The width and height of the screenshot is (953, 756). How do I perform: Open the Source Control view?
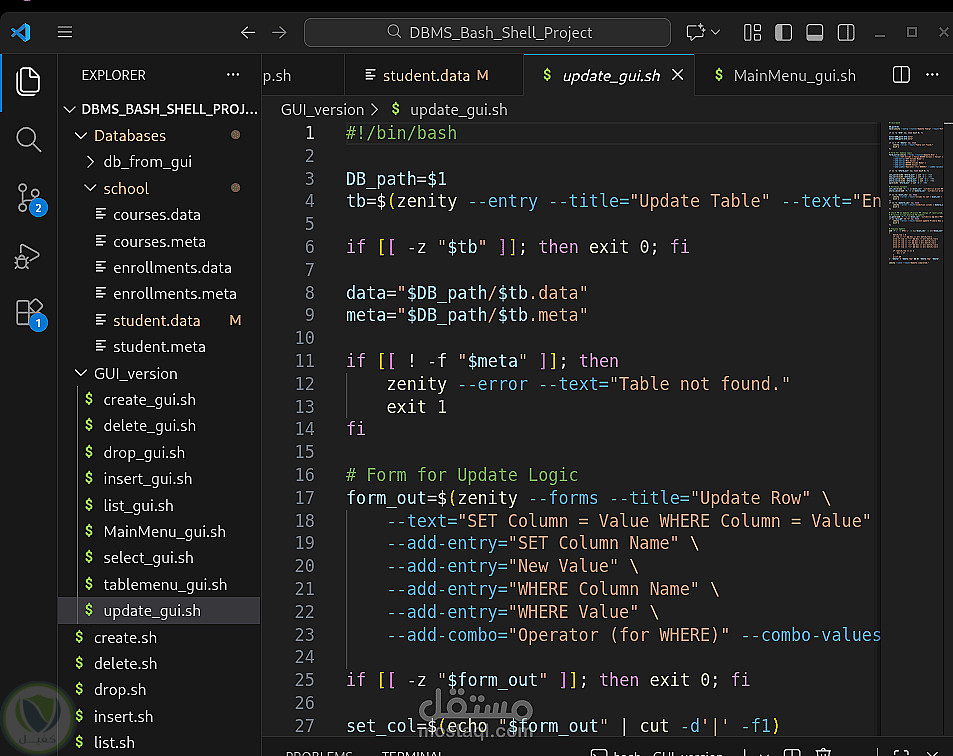[x=28, y=198]
